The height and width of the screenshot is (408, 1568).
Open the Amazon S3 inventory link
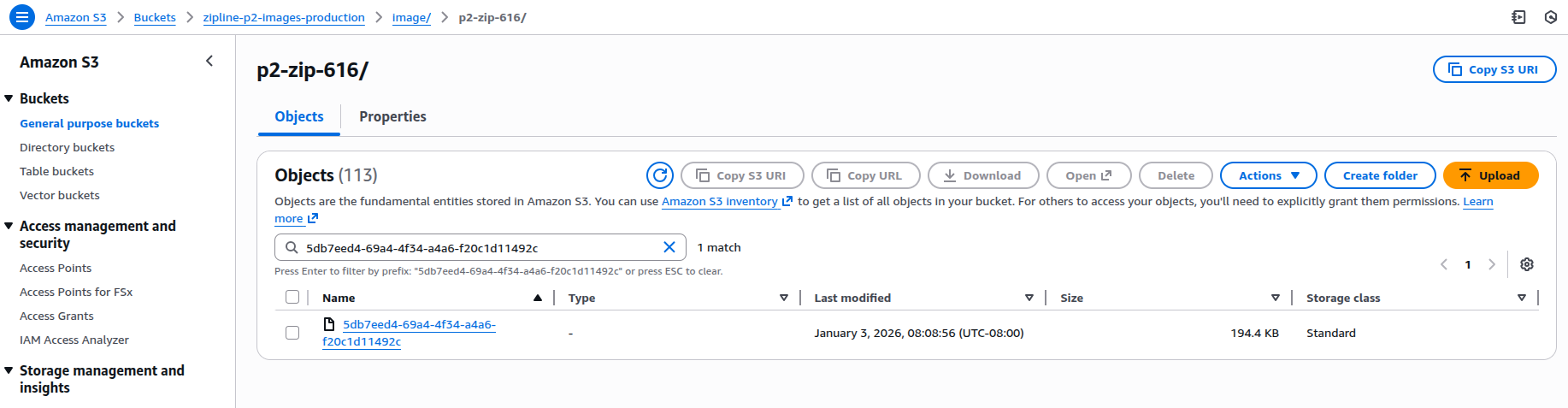727,201
